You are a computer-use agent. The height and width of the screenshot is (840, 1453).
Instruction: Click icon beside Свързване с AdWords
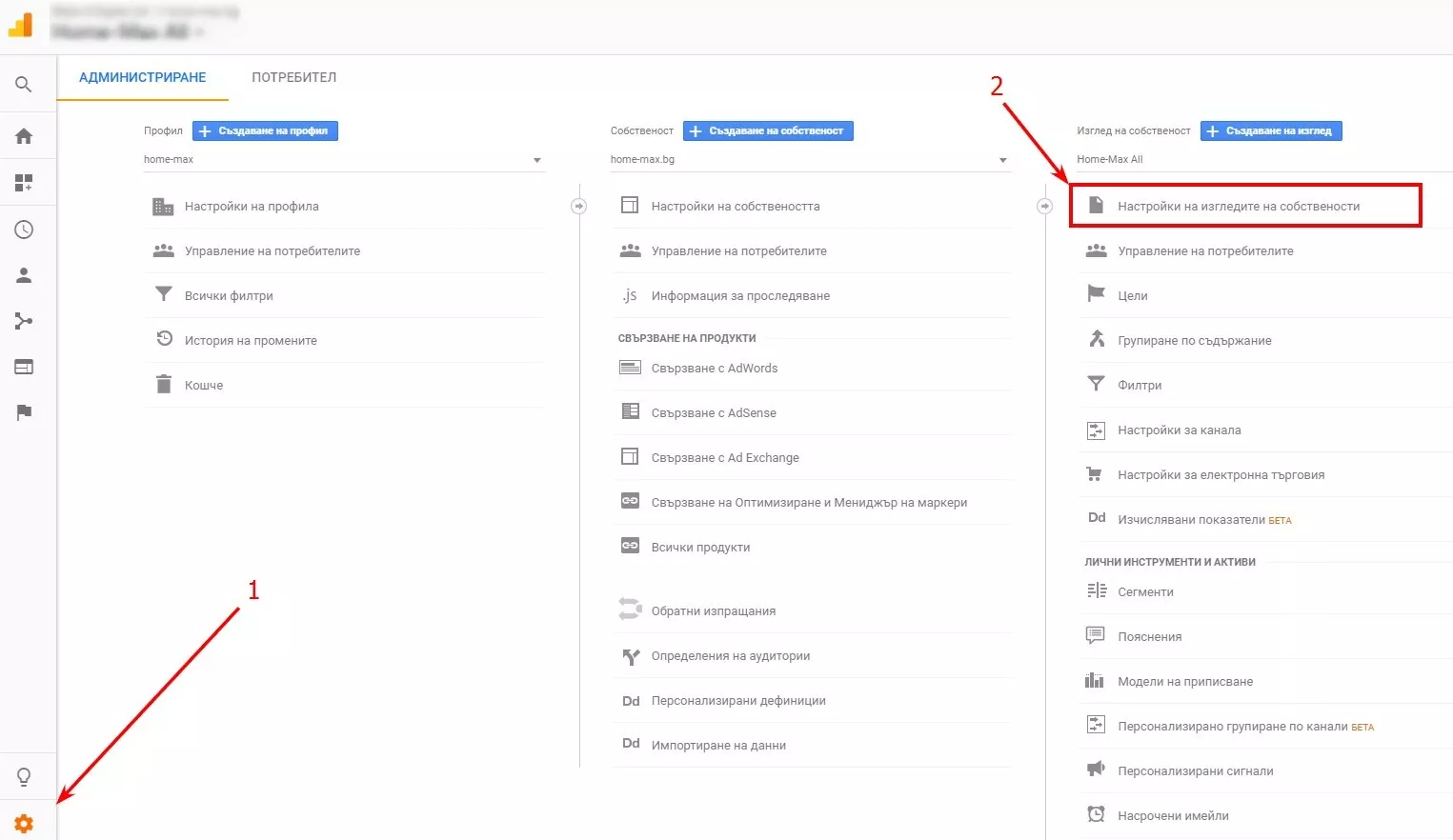(630, 368)
